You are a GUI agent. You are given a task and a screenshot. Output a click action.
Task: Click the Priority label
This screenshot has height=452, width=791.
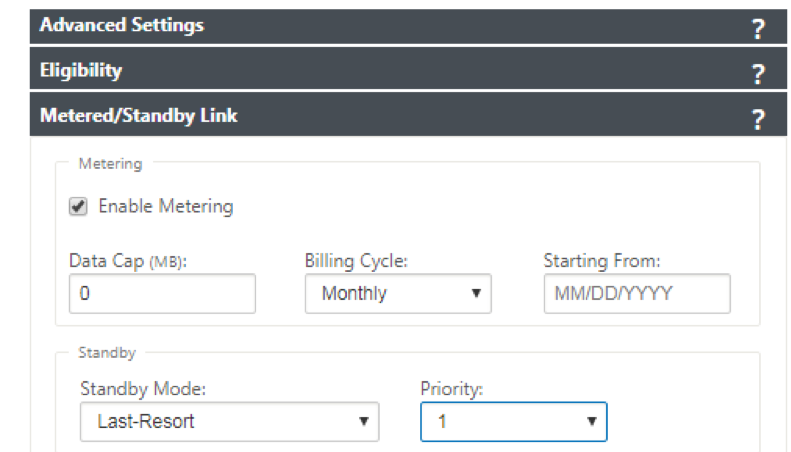(x=452, y=389)
